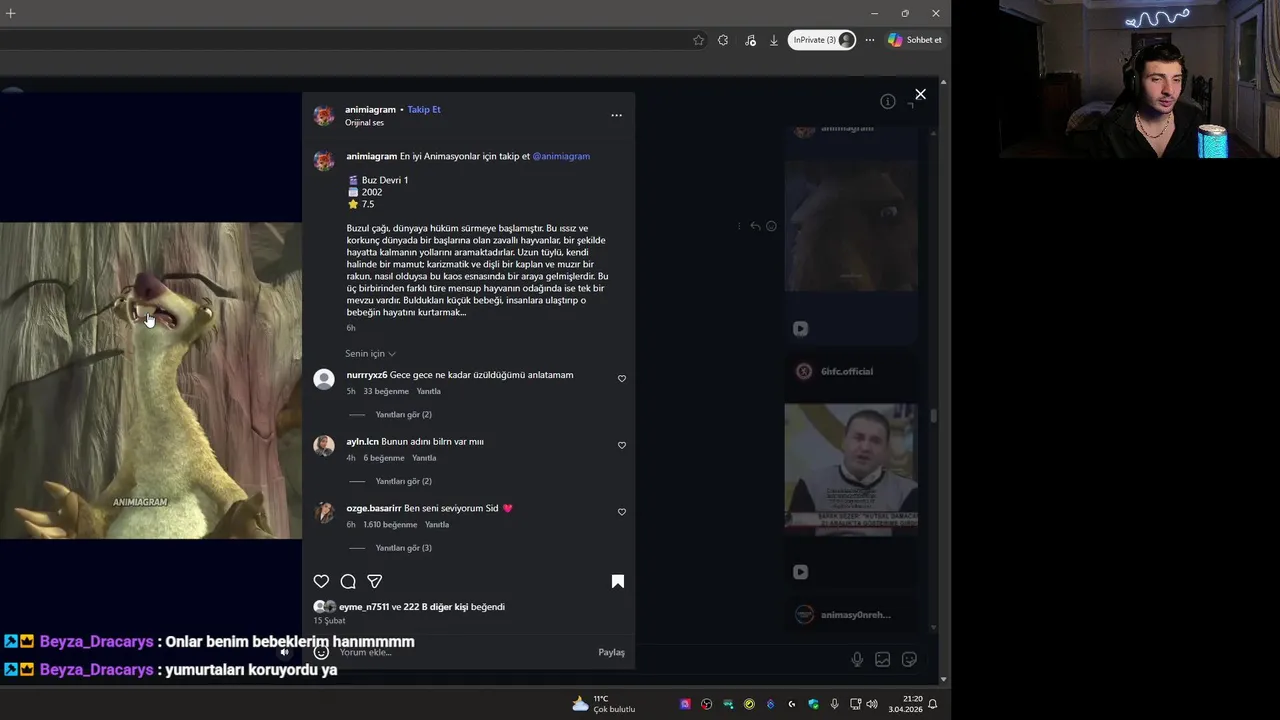Click the down arrow of the page scrollbar

[943, 680]
